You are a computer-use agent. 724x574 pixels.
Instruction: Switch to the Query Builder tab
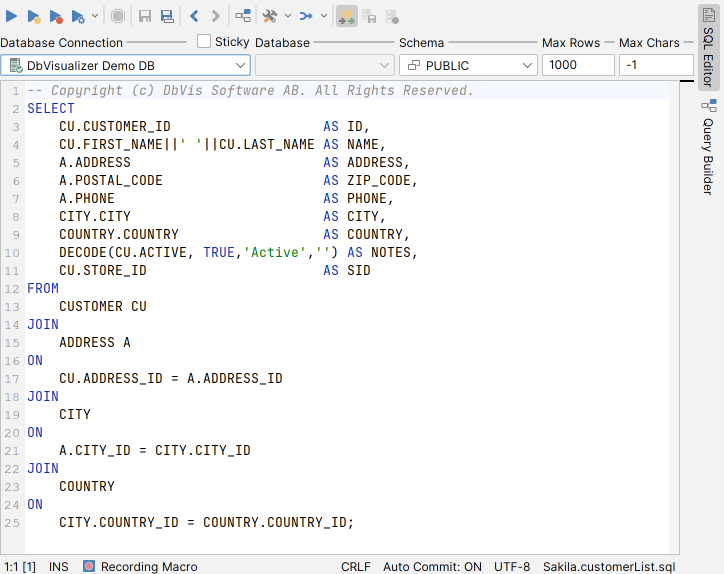pos(708,147)
